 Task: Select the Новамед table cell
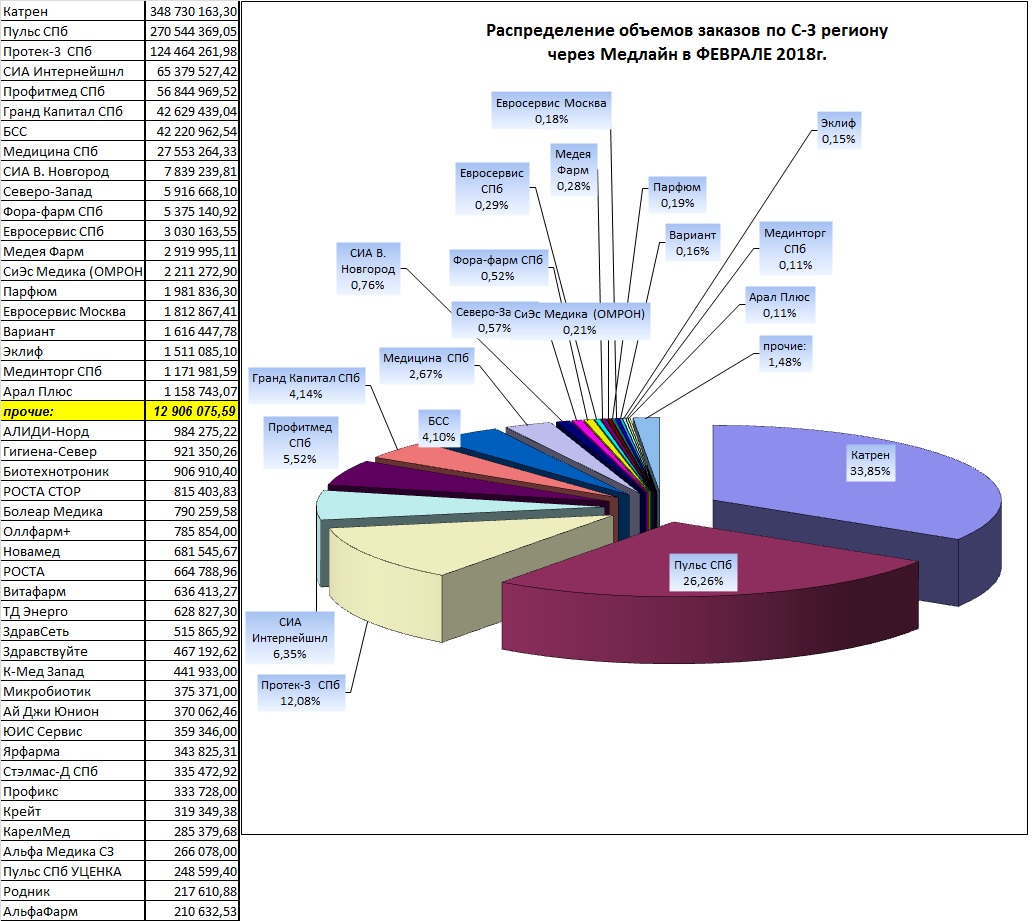tap(72, 551)
